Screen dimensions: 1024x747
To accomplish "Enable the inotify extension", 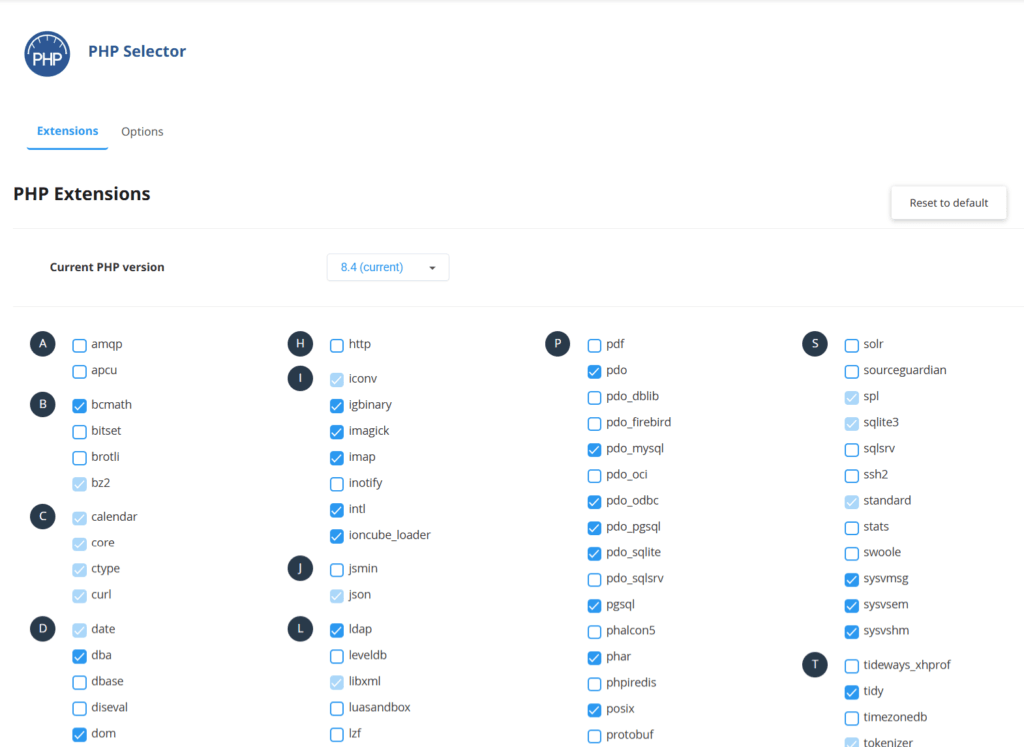I will coord(336,483).
